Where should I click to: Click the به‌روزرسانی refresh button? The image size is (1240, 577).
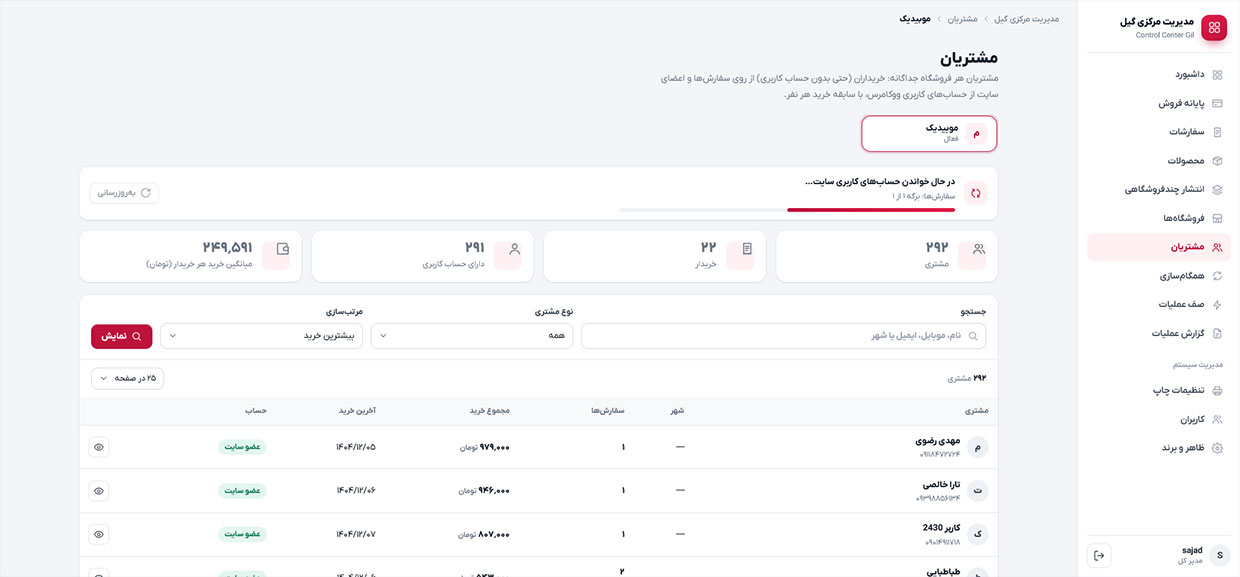[124, 193]
